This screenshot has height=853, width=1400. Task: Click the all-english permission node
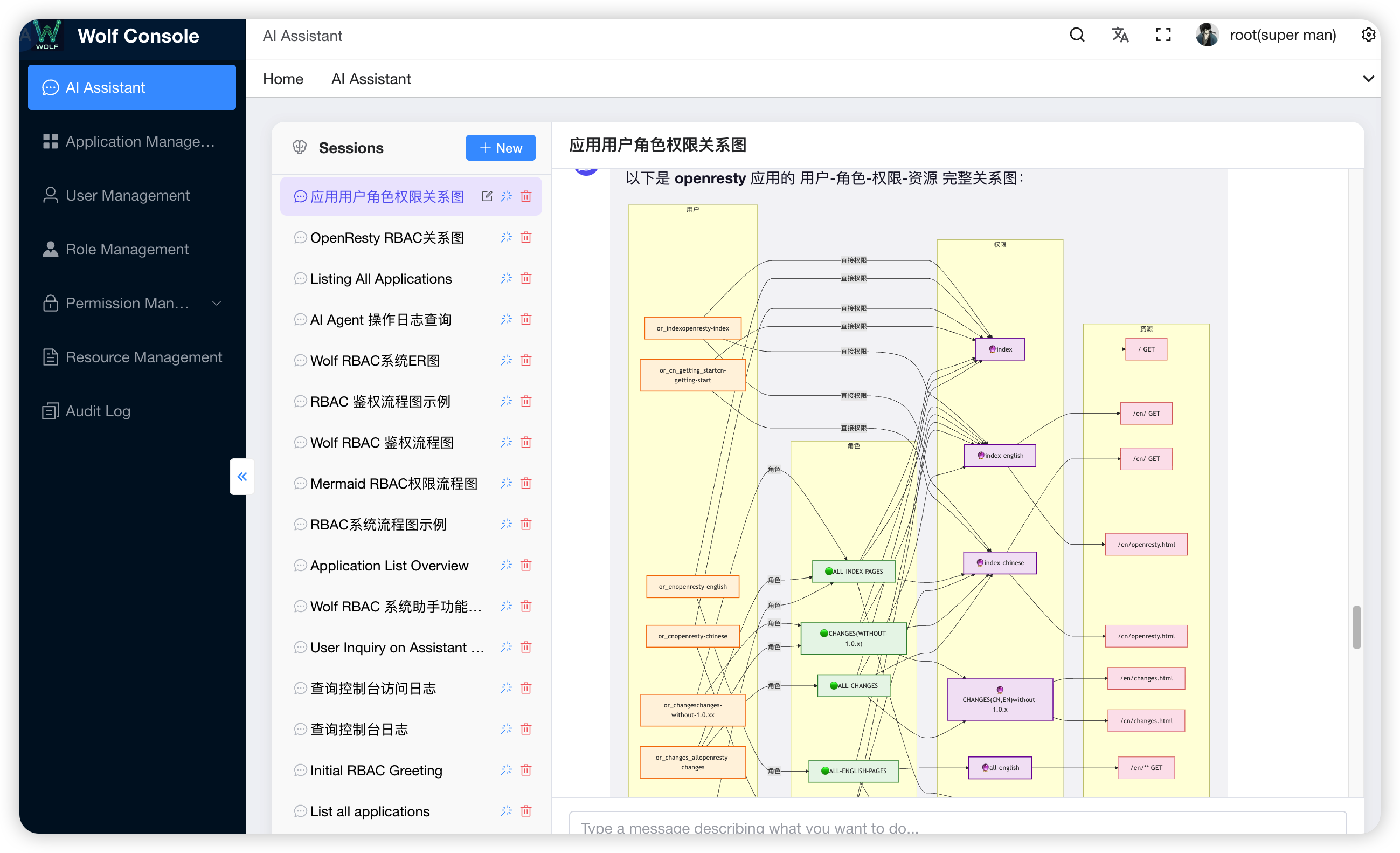[x=1000, y=767]
